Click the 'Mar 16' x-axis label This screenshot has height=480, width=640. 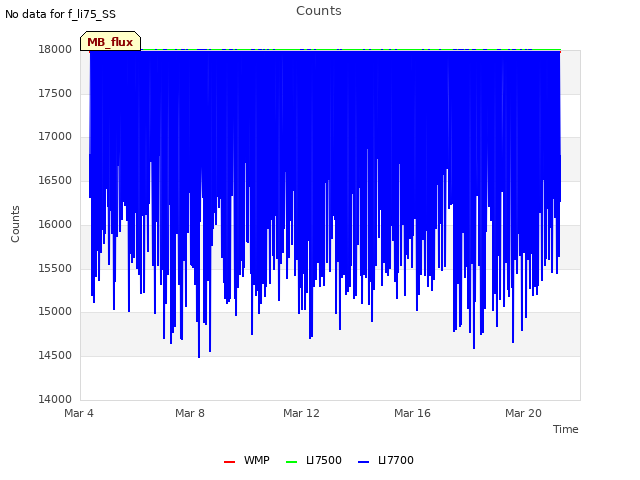[412, 413]
